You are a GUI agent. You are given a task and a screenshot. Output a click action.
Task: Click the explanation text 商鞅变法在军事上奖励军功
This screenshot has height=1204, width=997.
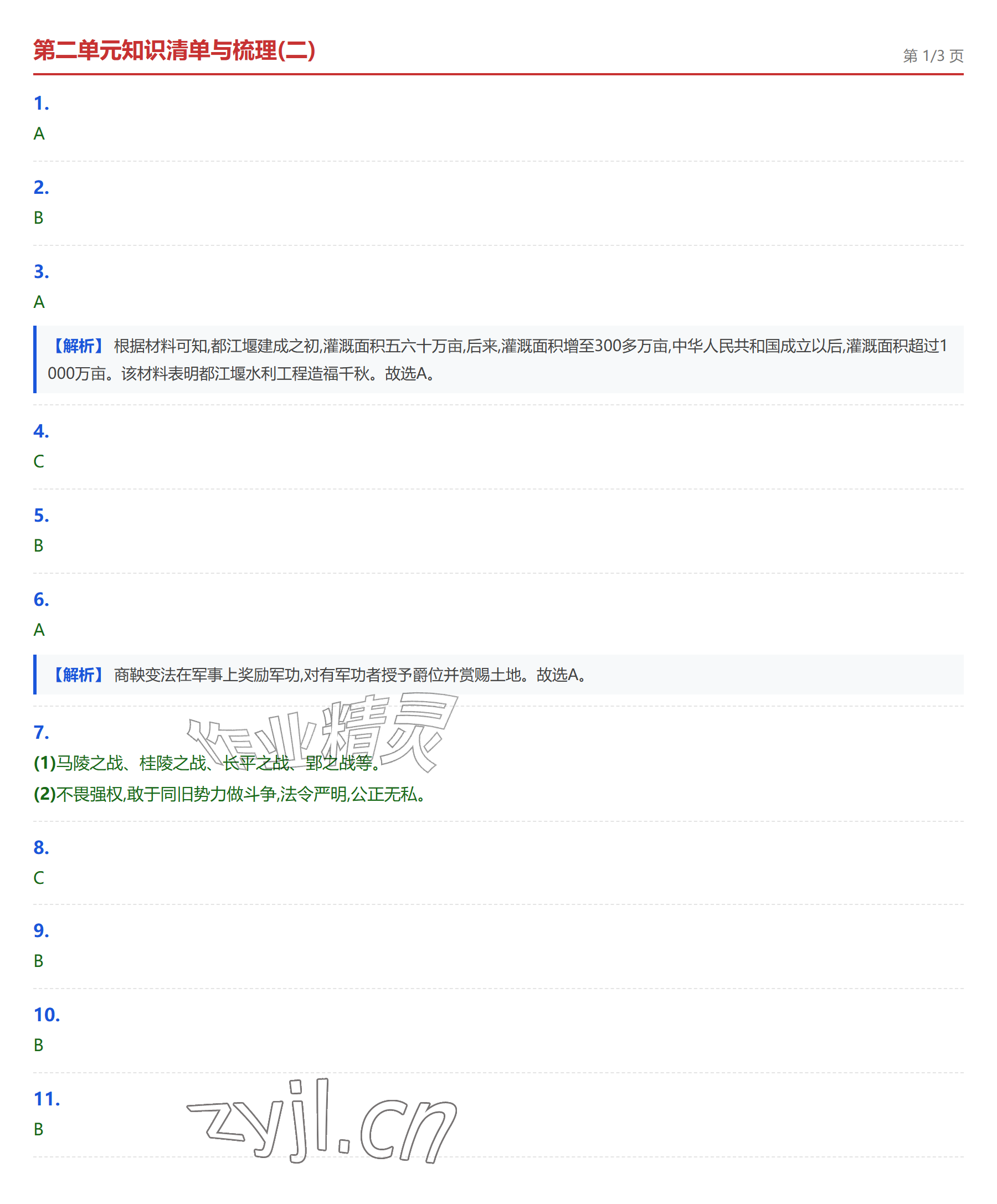(351, 675)
